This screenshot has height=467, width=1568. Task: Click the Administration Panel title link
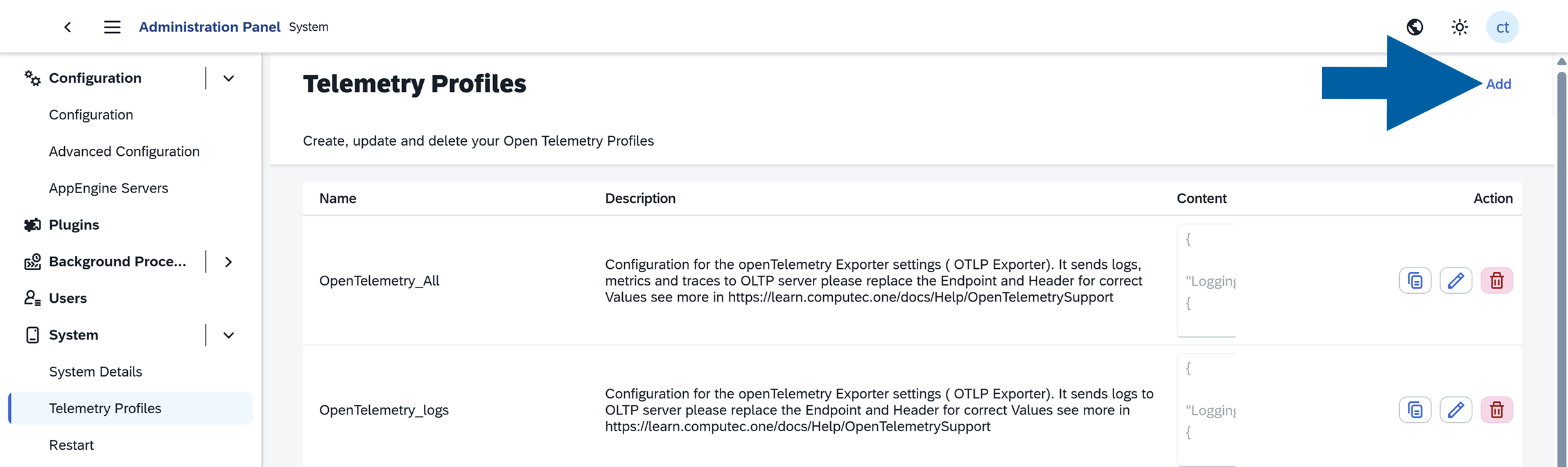[209, 27]
